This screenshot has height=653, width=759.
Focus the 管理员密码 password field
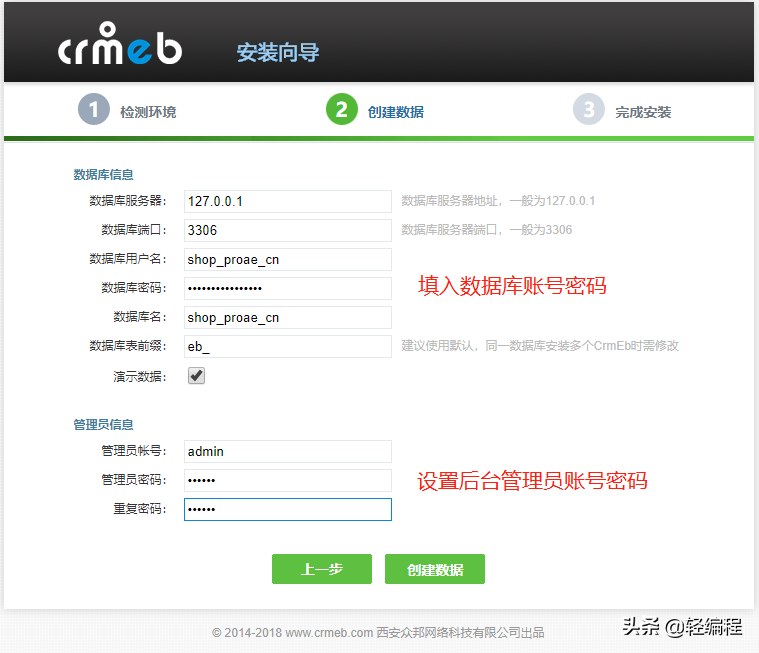click(288, 481)
